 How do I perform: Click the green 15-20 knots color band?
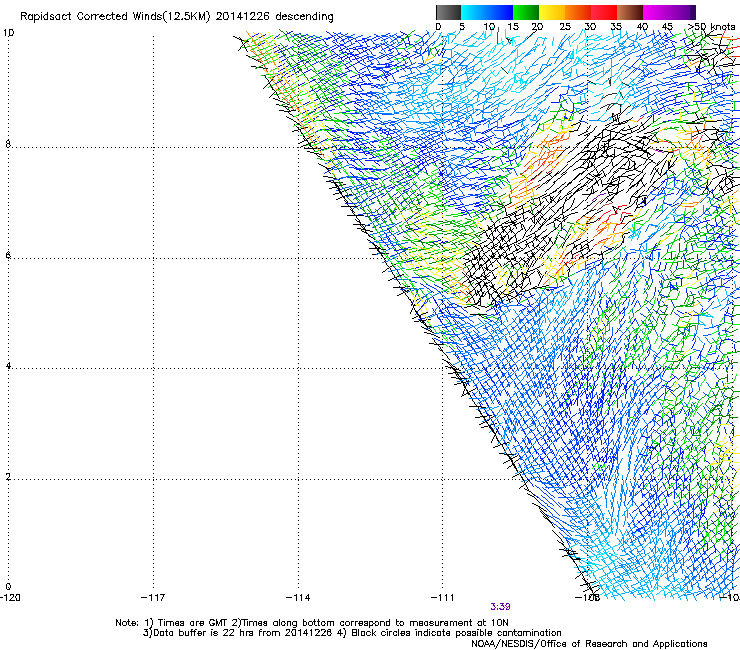tap(526, 12)
